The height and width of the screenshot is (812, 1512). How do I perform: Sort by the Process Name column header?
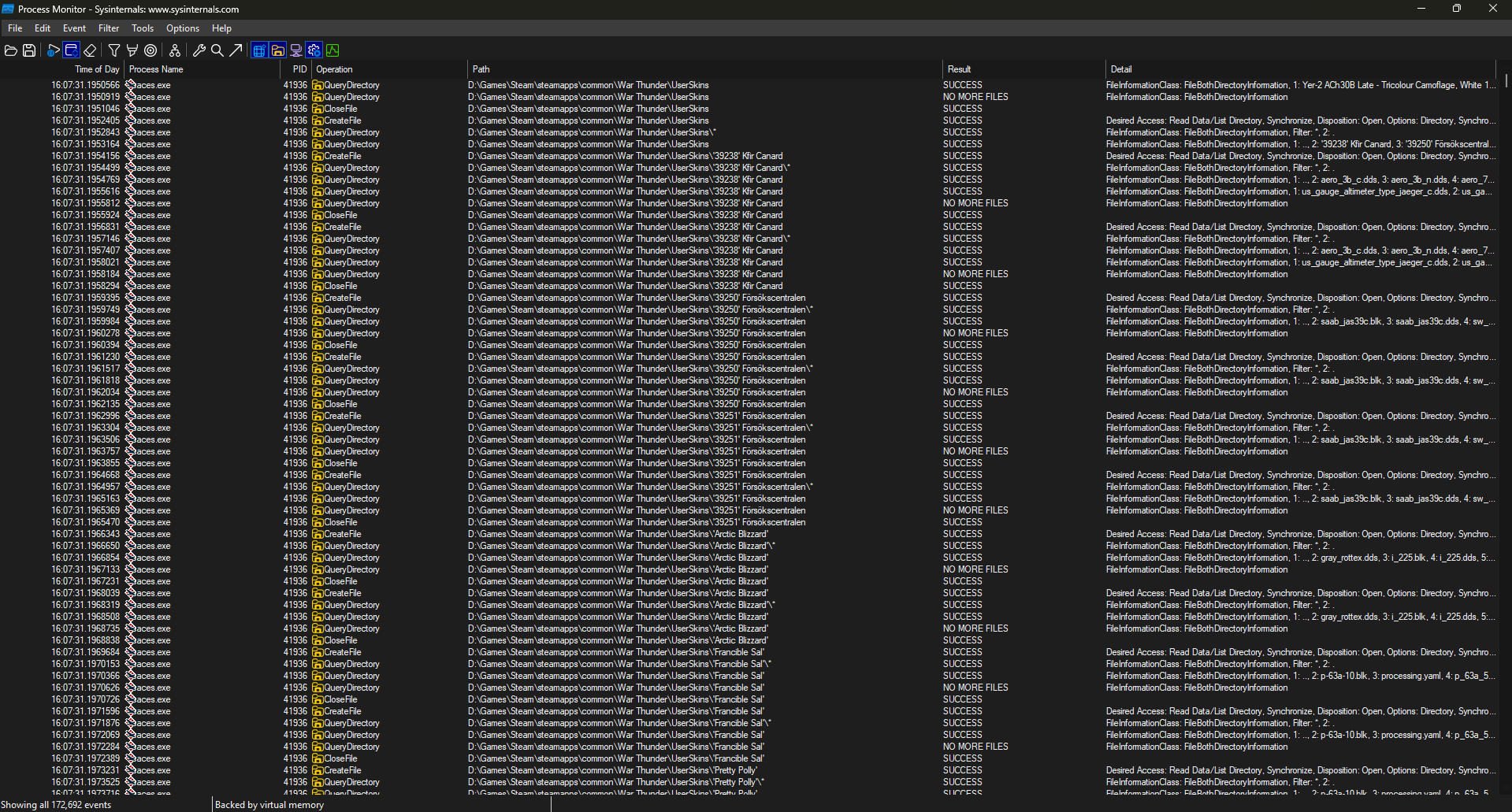point(202,69)
